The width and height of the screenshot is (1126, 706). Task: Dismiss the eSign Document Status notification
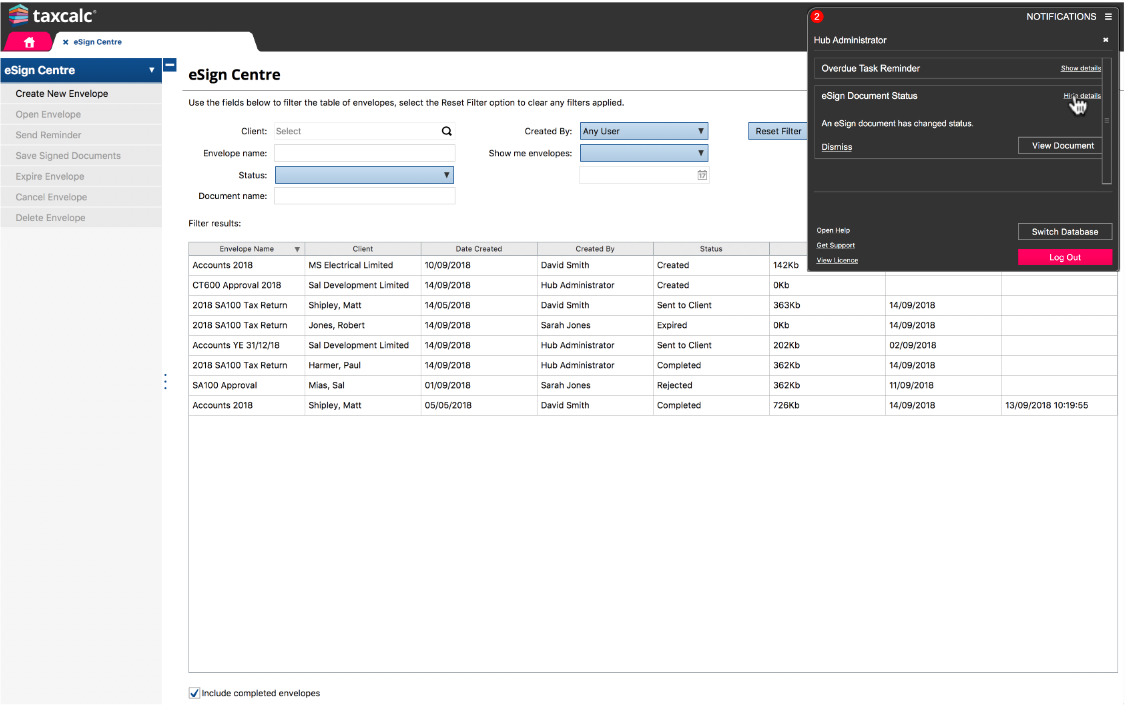point(837,147)
